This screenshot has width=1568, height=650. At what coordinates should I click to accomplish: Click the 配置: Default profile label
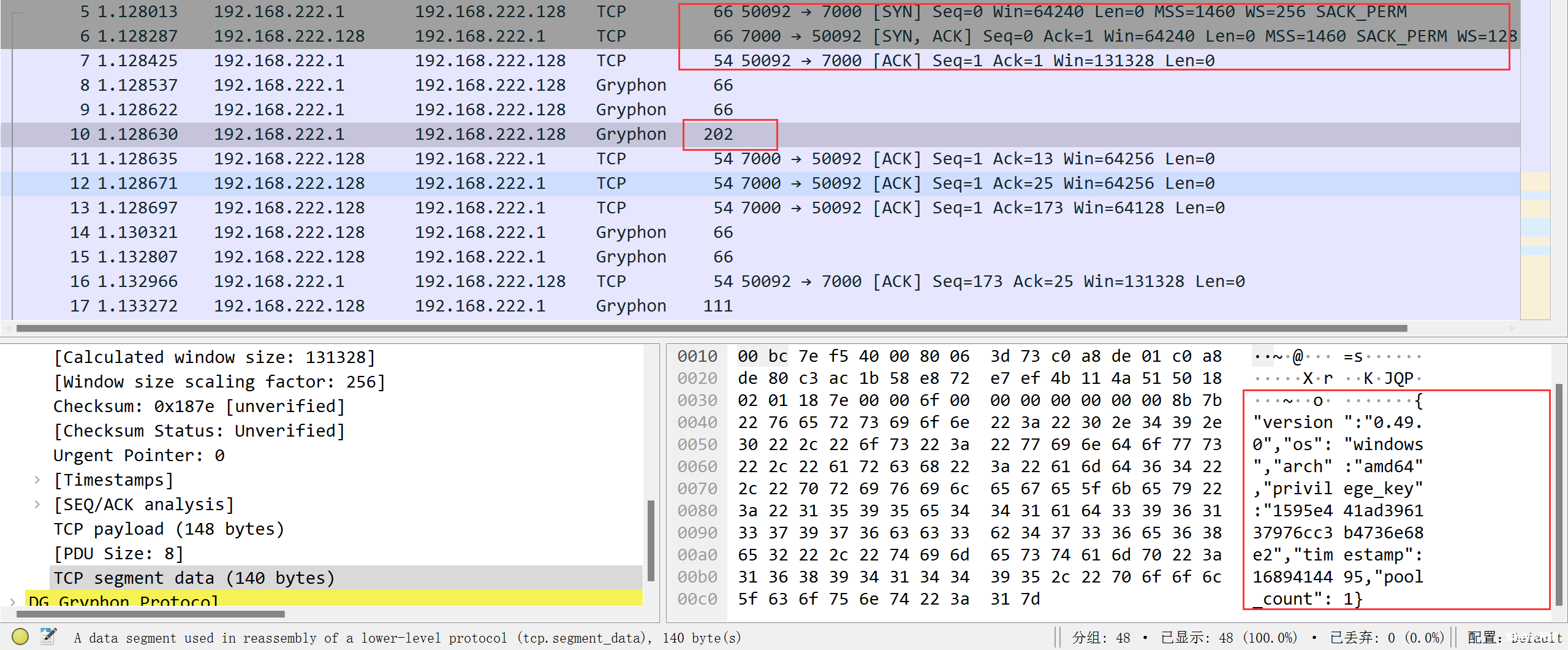(1515, 638)
